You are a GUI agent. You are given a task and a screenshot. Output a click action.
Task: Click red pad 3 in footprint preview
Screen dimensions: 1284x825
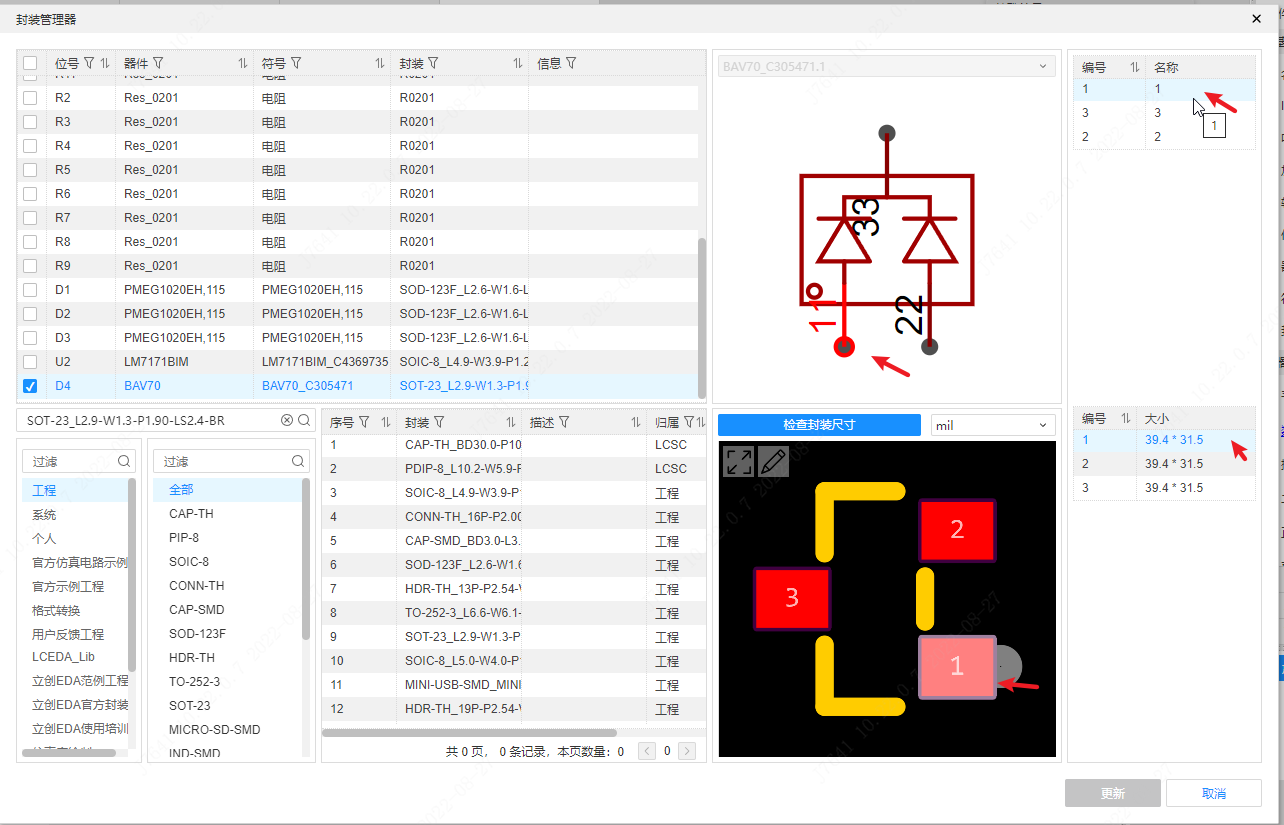(792, 598)
